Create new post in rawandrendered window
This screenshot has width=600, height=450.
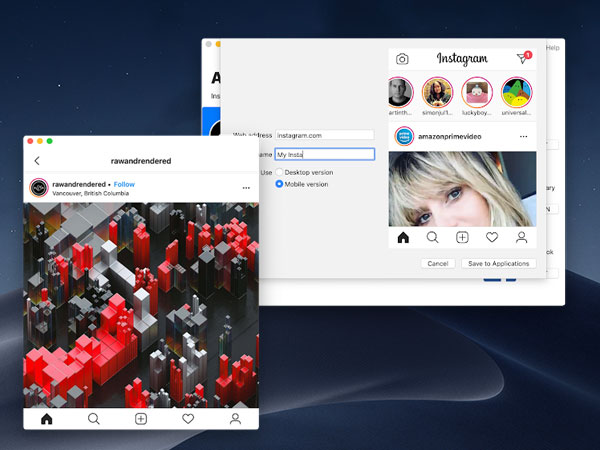pos(141,419)
